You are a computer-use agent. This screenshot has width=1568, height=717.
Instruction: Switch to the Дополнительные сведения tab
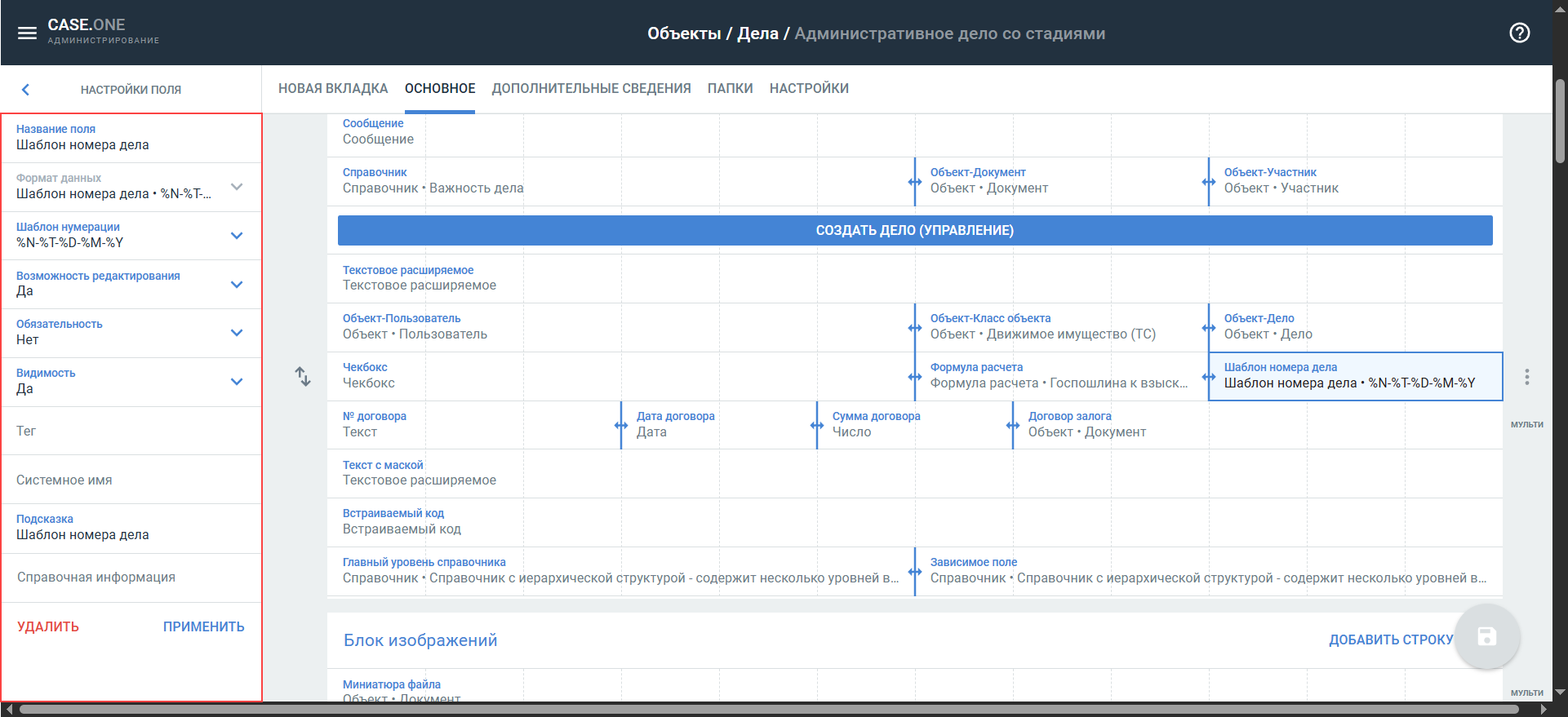pos(591,88)
